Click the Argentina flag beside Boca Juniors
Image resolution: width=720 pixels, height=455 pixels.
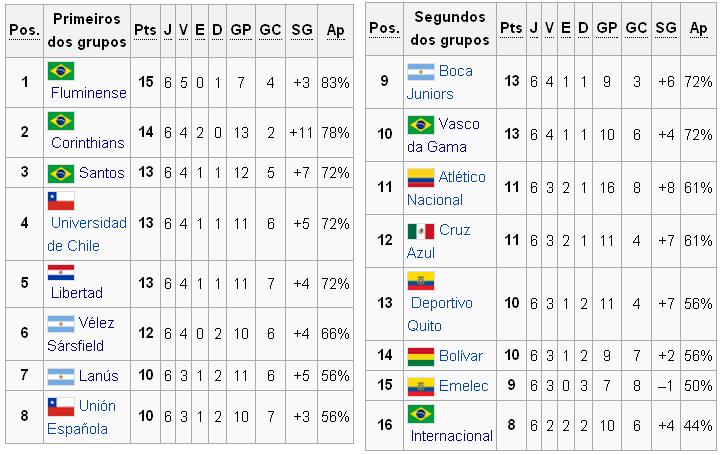click(420, 72)
